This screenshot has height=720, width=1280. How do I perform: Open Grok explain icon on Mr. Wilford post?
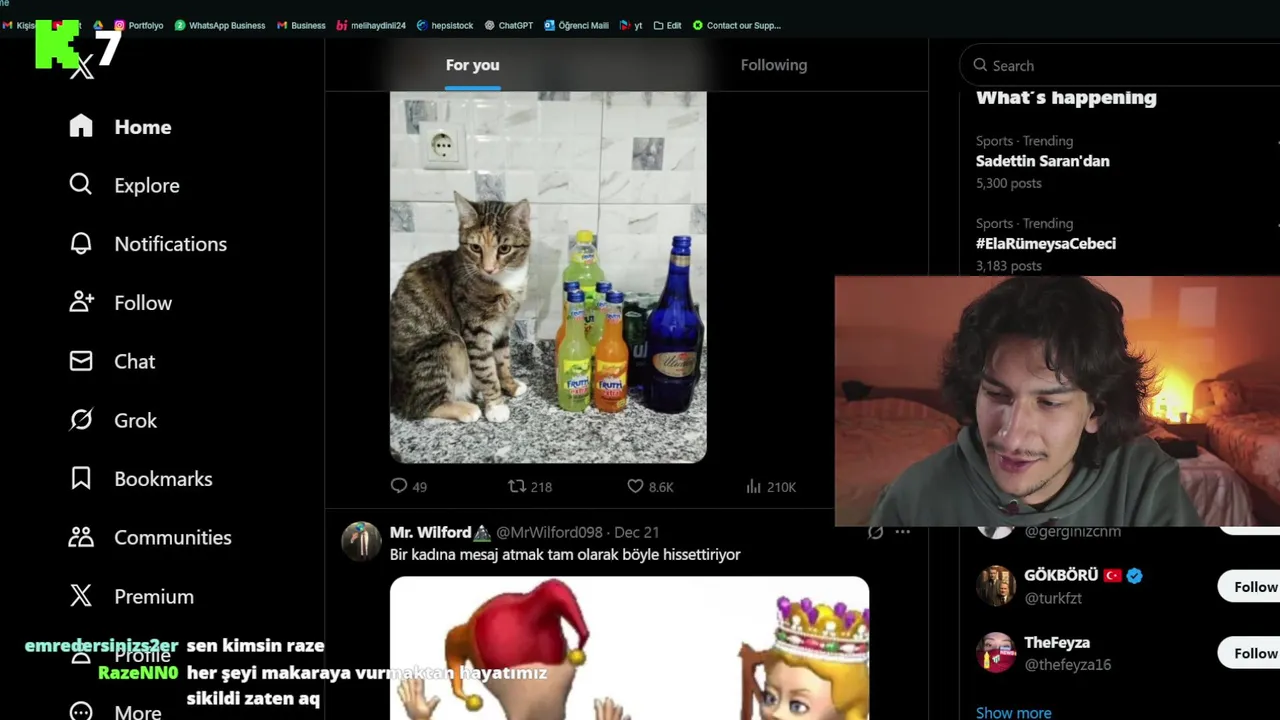coord(875,532)
